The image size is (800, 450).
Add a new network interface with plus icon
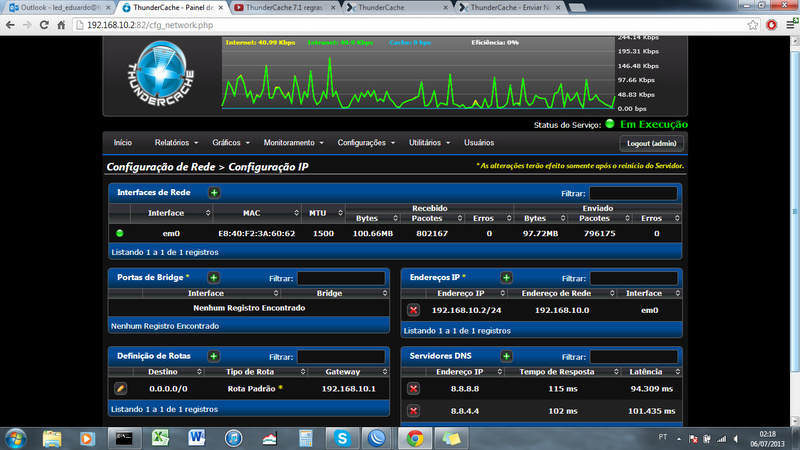pyautogui.click(x=214, y=193)
